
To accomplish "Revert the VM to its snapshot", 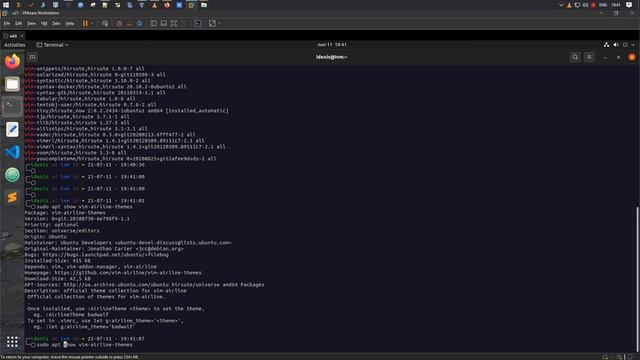I will [x=129, y=24].
